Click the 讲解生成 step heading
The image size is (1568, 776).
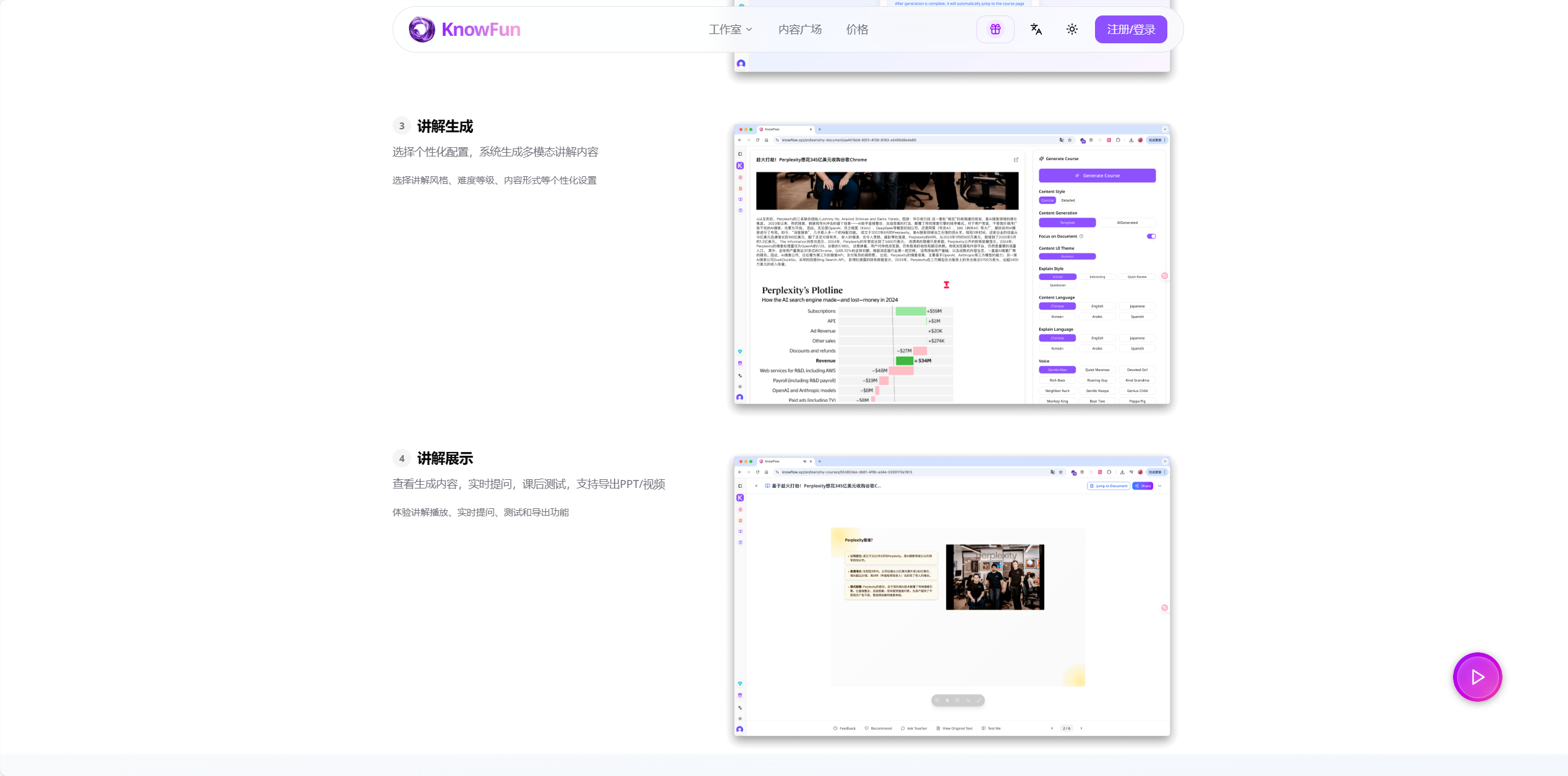445,126
